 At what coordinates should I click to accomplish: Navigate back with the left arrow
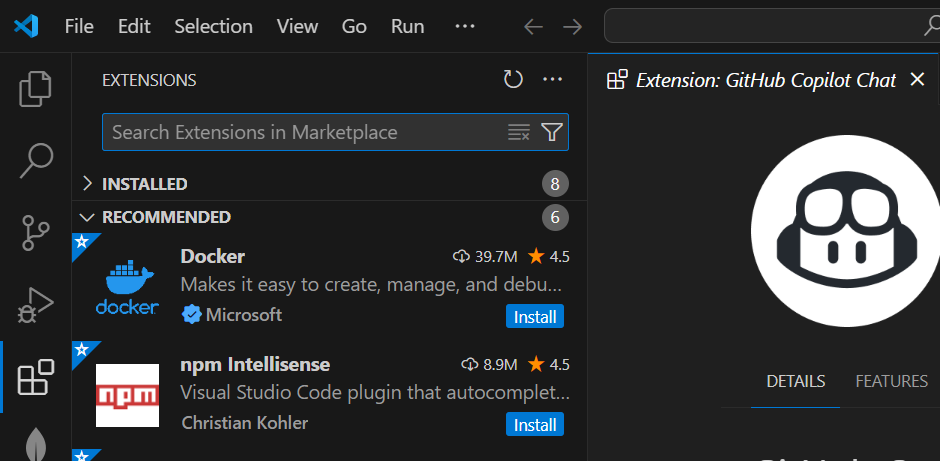[533, 27]
